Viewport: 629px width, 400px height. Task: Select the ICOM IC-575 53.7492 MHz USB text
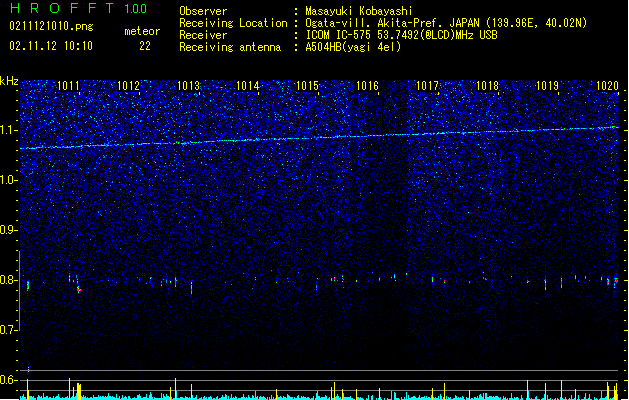pos(401,35)
